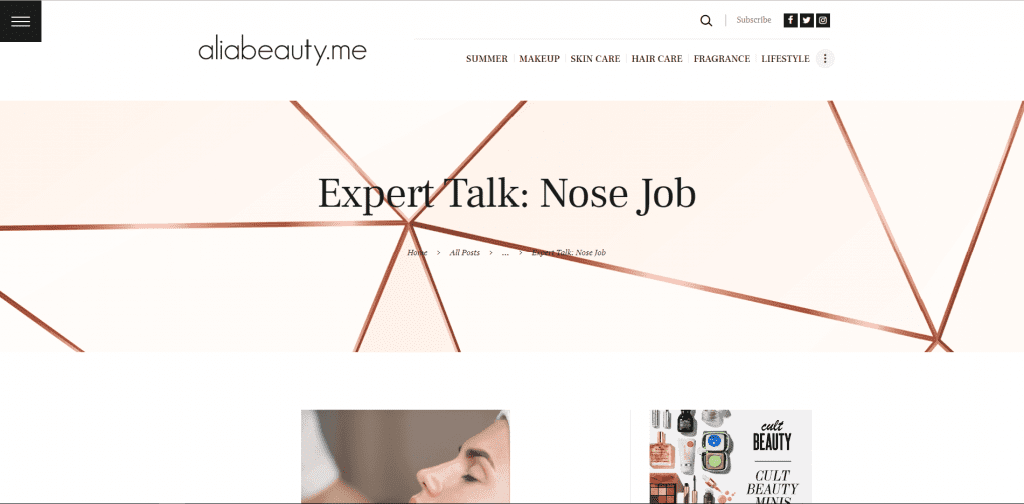Viewport: 1024px width, 504px height.
Task: Select the Fragrance menu item
Action: (x=722, y=59)
